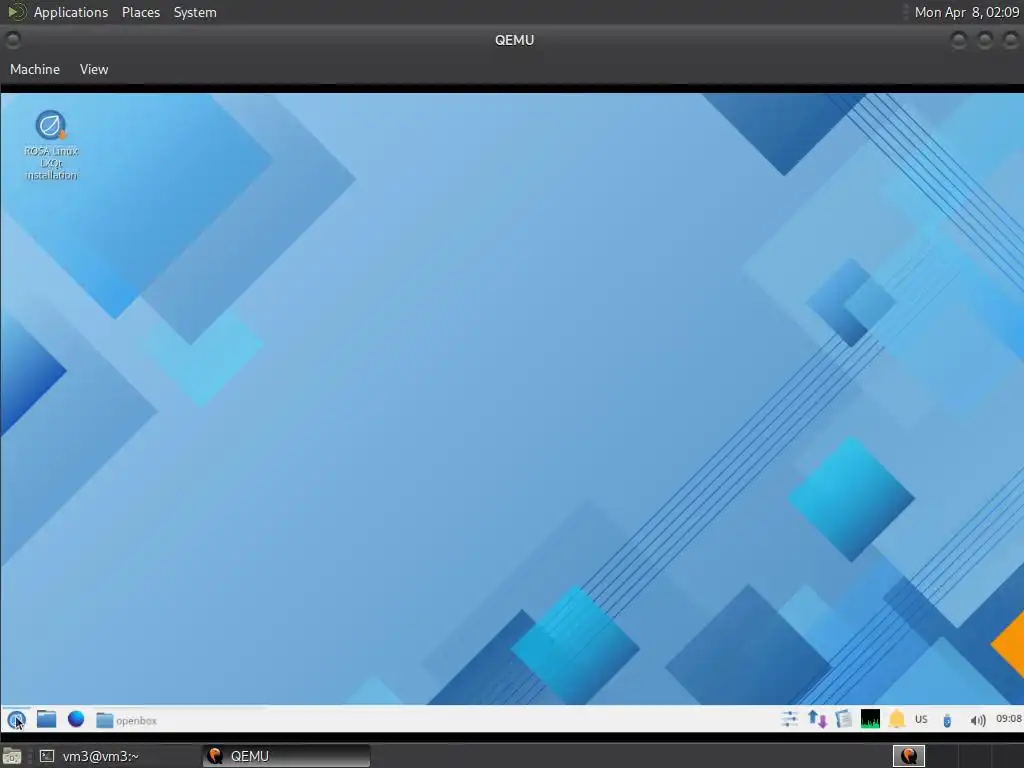Open the Machine menu in QEMU
Viewport: 1024px width, 768px height.
click(x=35, y=69)
